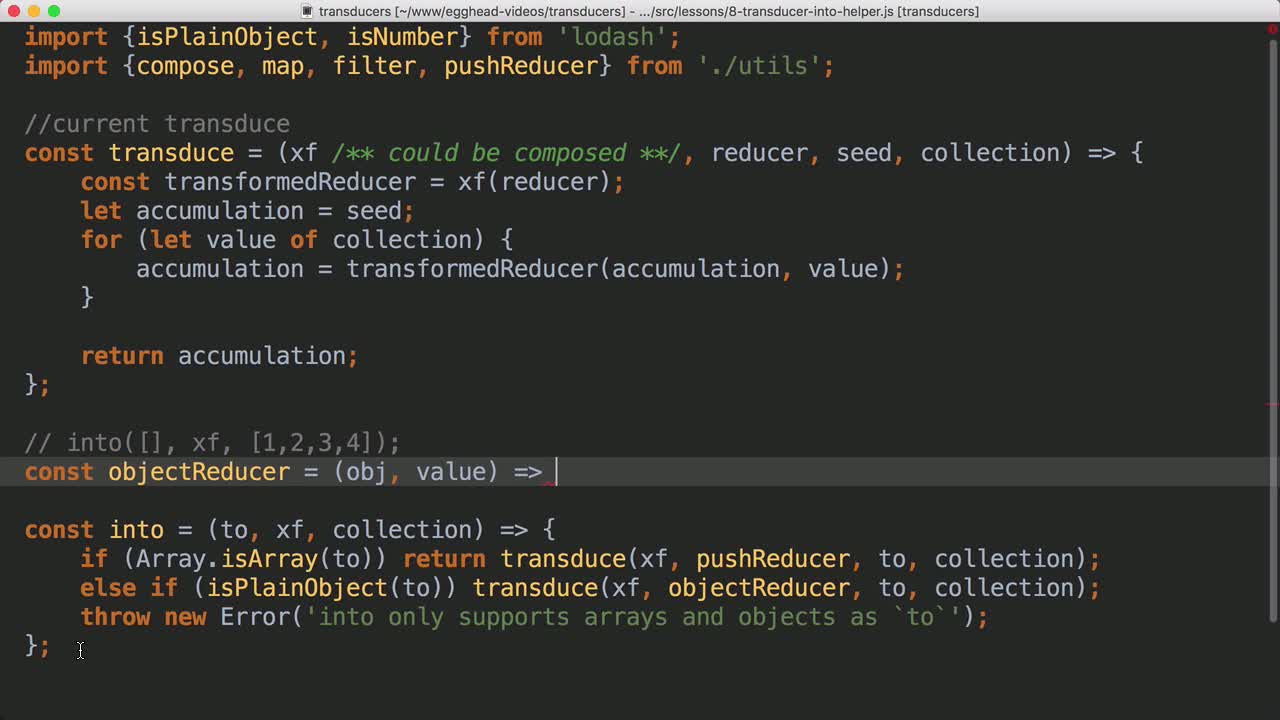
Task: Click 'isPlainObject(to)' in the else if line
Action: click(x=325, y=588)
